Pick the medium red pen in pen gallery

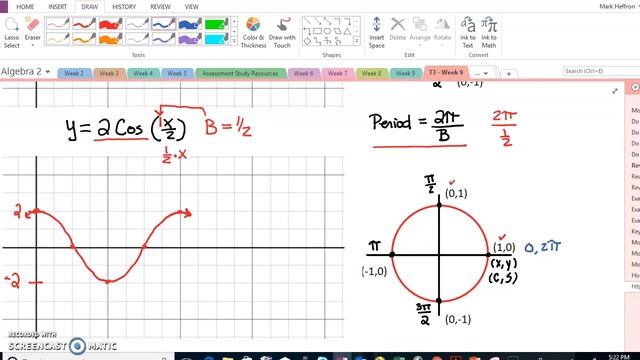[x=84, y=24]
